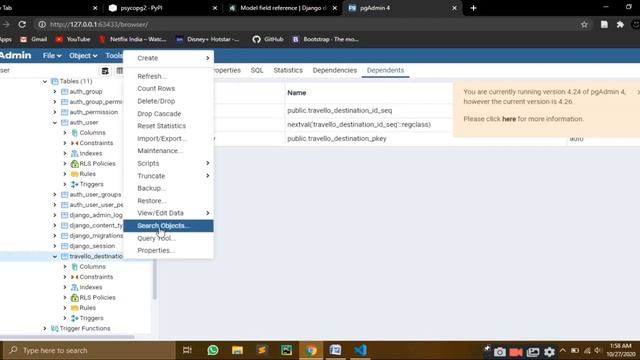Click the tree panel horizontal scrollbar
The width and height of the screenshot is (640, 360).
tap(67, 337)
